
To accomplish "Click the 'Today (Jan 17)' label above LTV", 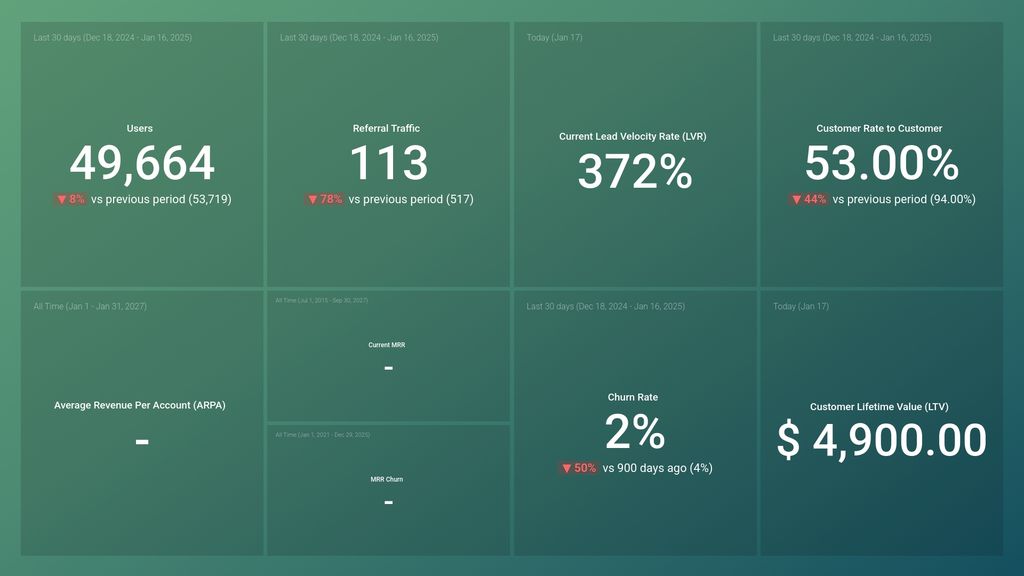I will click(801, 306).
